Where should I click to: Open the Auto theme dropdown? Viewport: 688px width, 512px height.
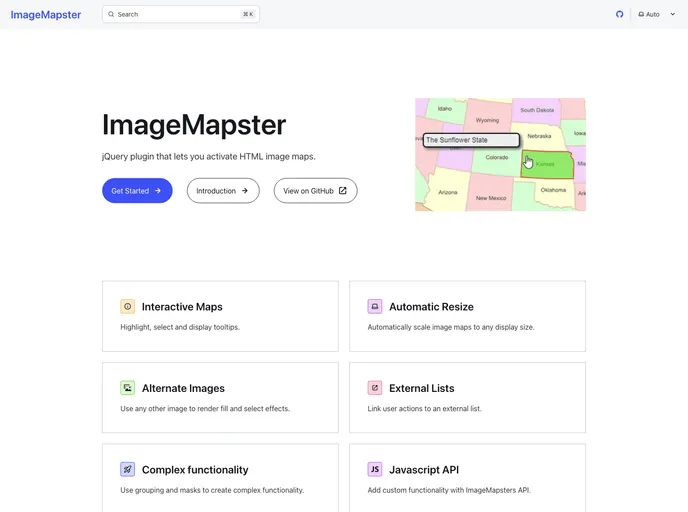[x=656, y=14]
